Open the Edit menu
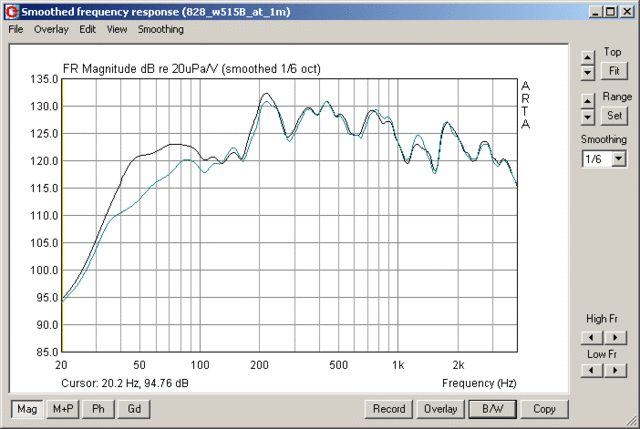 (87, 29)
